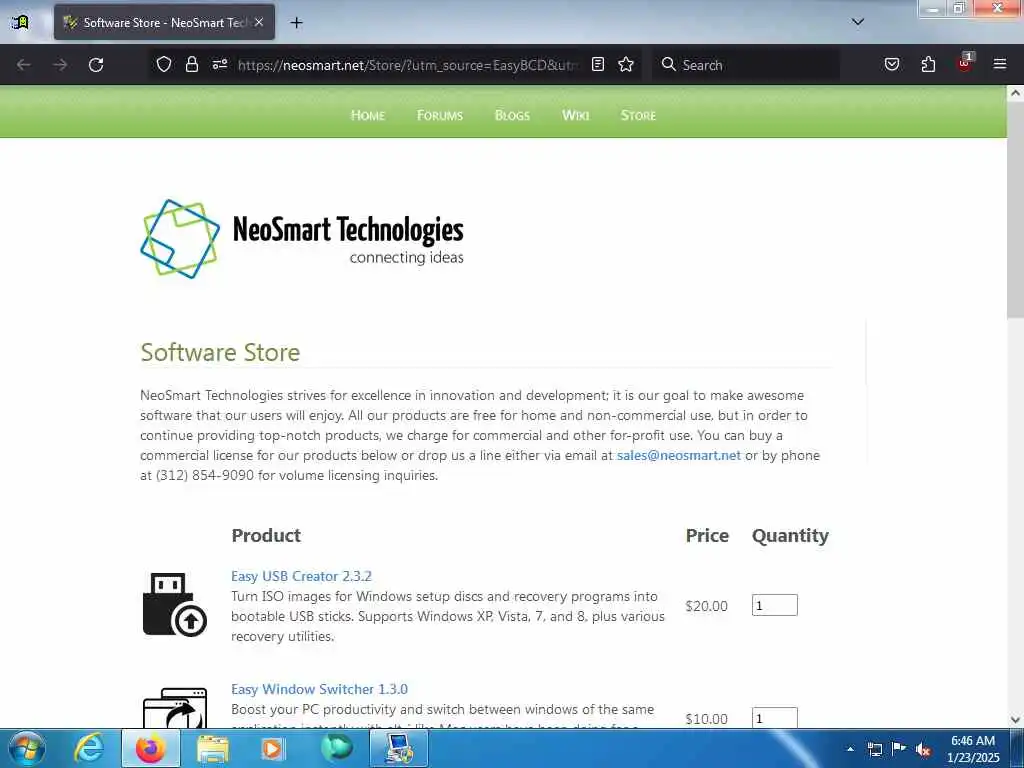1024x768 pixels.
Task: Click the network tray icon
Action: pyautogui.click(x=875, y=749)
